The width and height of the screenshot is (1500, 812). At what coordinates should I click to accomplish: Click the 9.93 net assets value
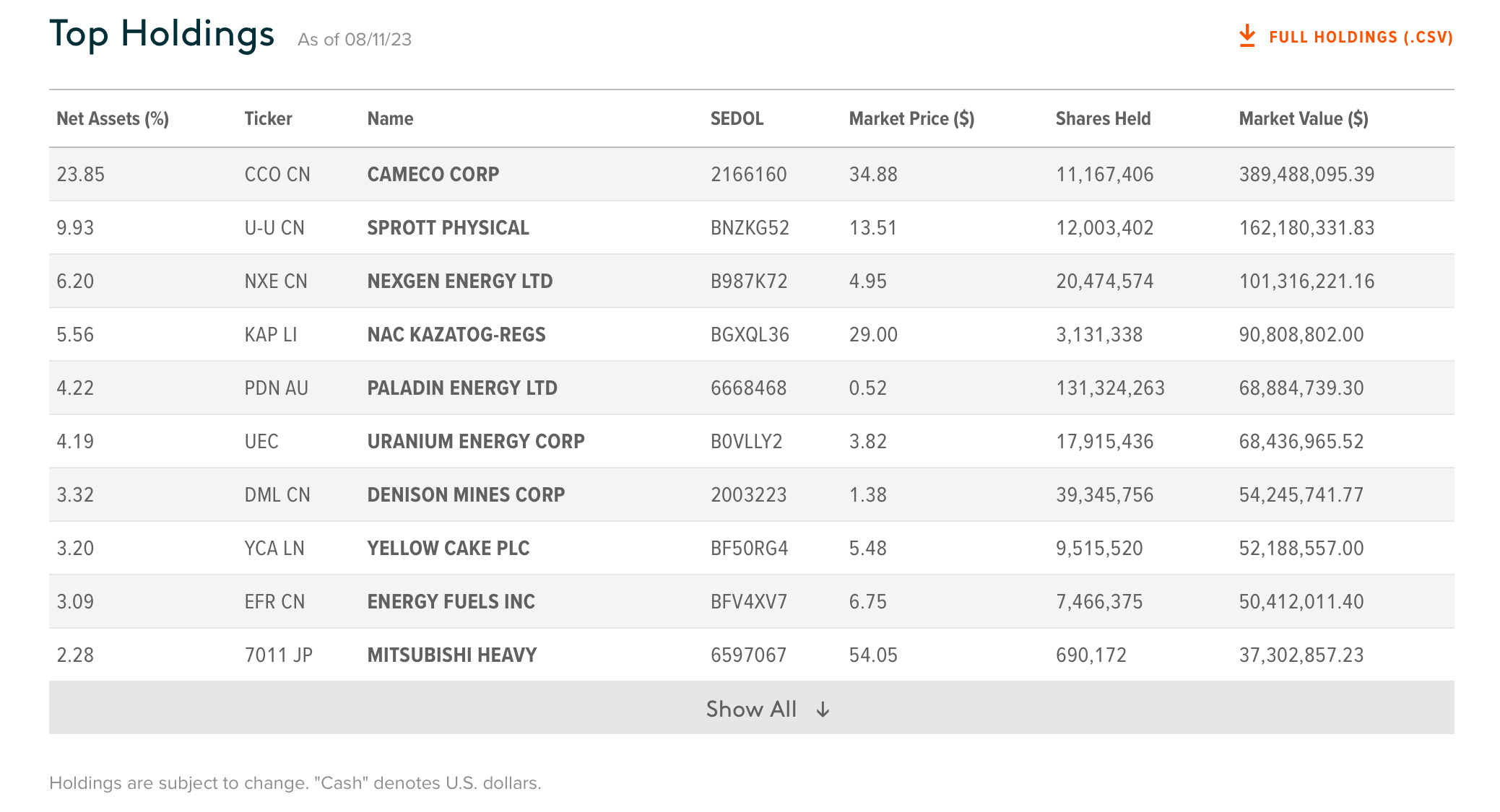coord(75,228)
